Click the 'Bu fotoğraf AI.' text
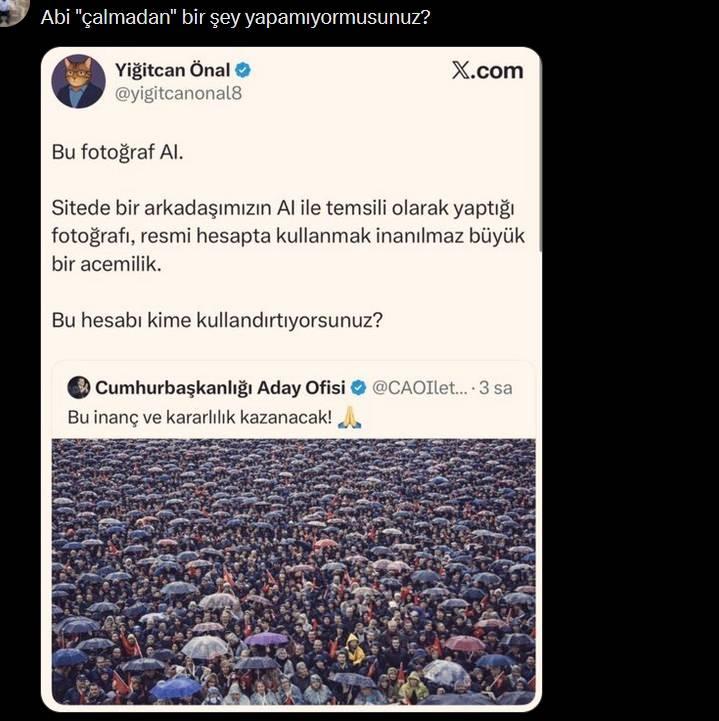 pyautogui.click(x=118, y=152)
